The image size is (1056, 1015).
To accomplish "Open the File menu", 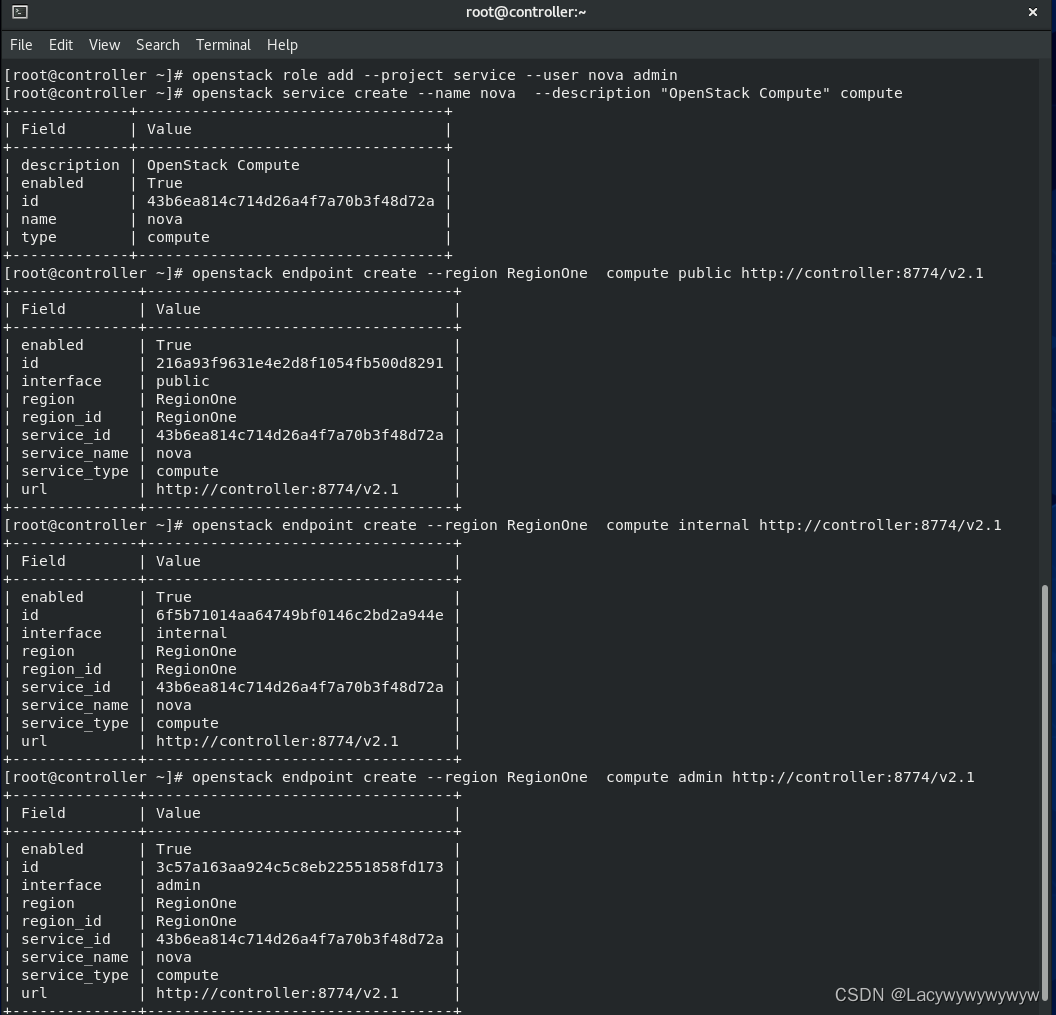I will 20,45.
